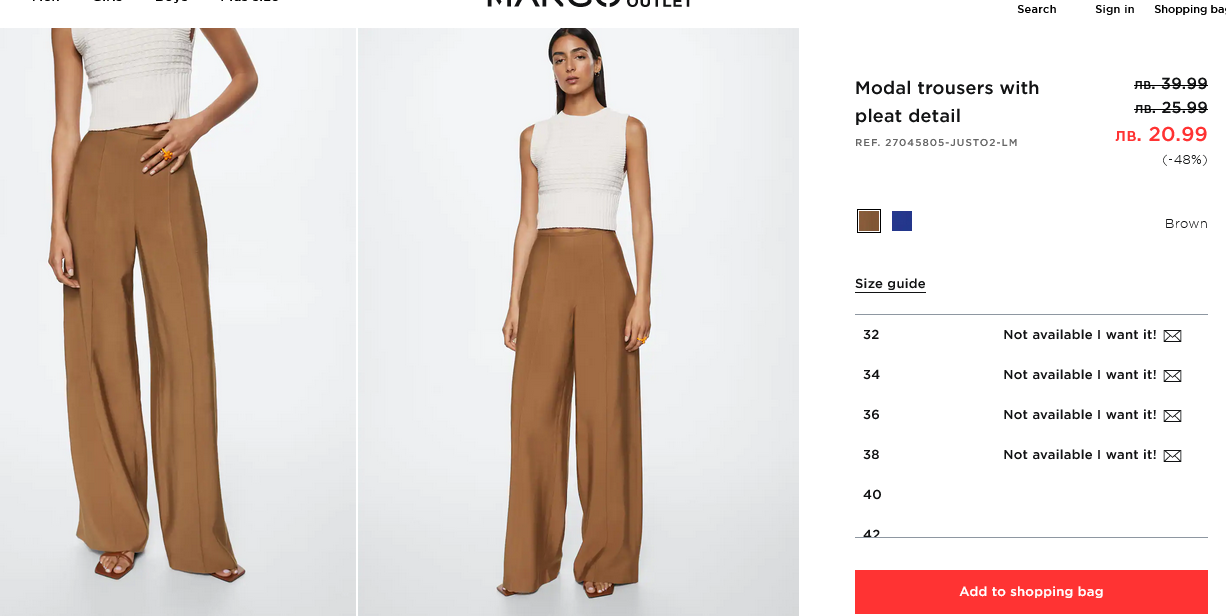Click Sign in
Screen dimensions: 1226x616
coord(1114,9)
